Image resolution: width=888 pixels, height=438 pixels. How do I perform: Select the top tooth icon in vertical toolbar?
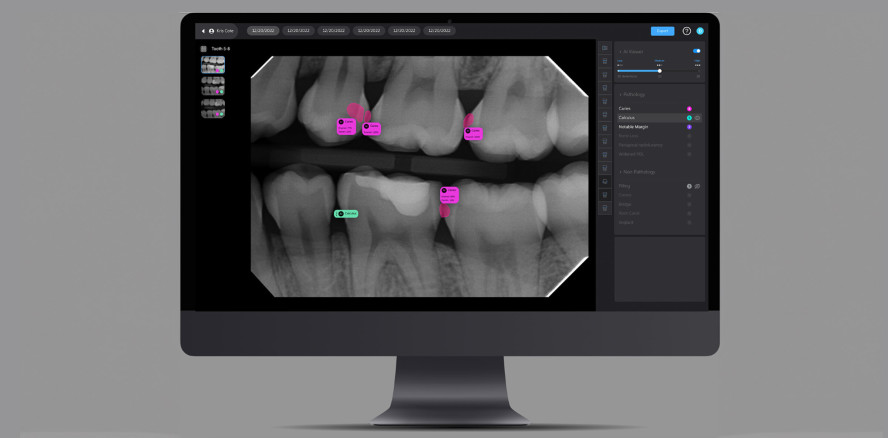point(604,48)
